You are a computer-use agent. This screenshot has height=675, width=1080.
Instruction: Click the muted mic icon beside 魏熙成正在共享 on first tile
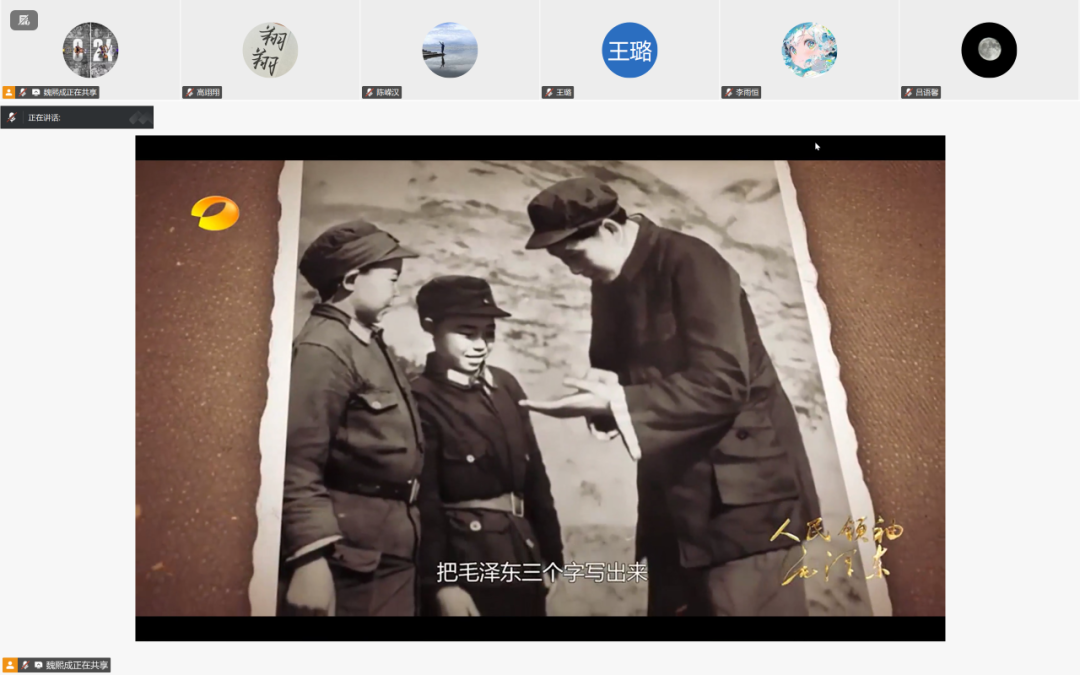tap(22, 92)
